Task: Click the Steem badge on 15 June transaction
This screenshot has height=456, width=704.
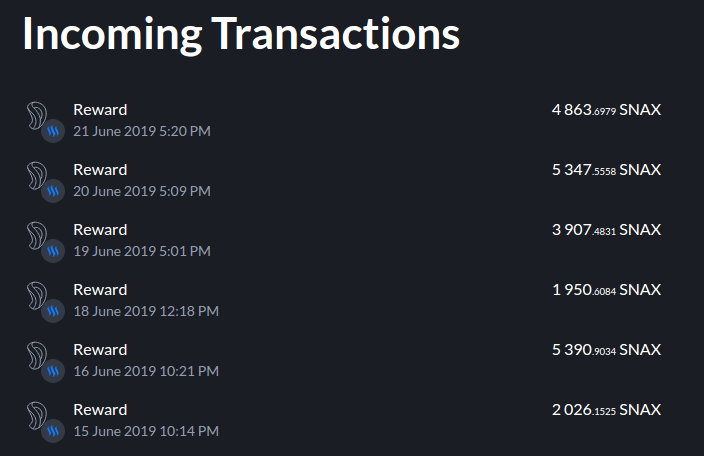Action: point(53,431)
